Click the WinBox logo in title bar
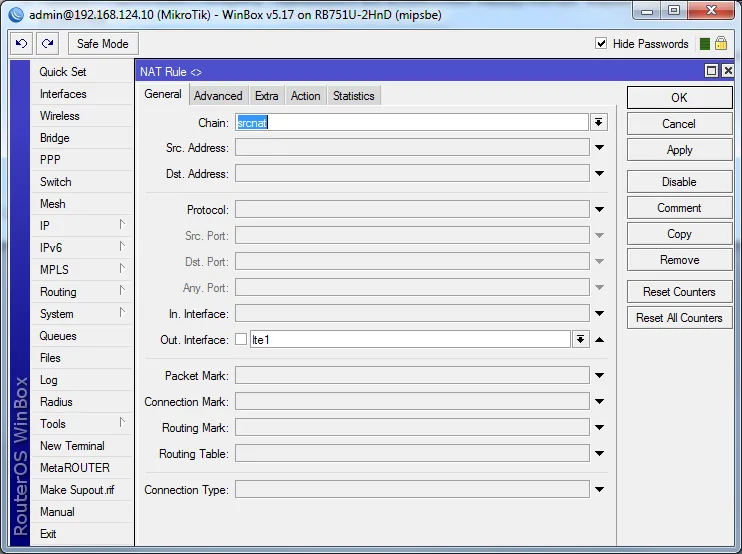The width and height of the screenshot is (742, 554). click(x=16, y=15)
